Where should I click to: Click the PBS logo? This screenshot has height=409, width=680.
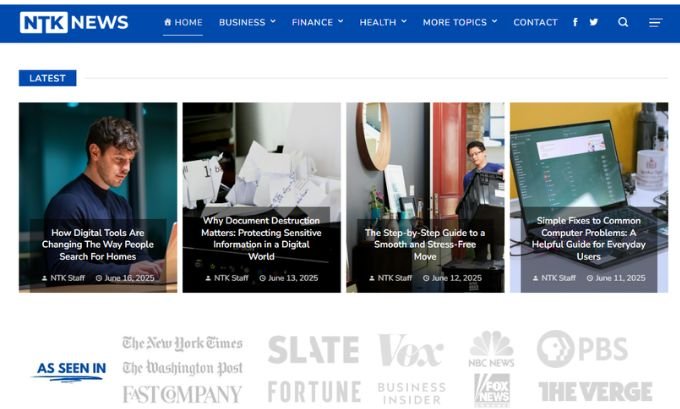(x=582, y=349)
